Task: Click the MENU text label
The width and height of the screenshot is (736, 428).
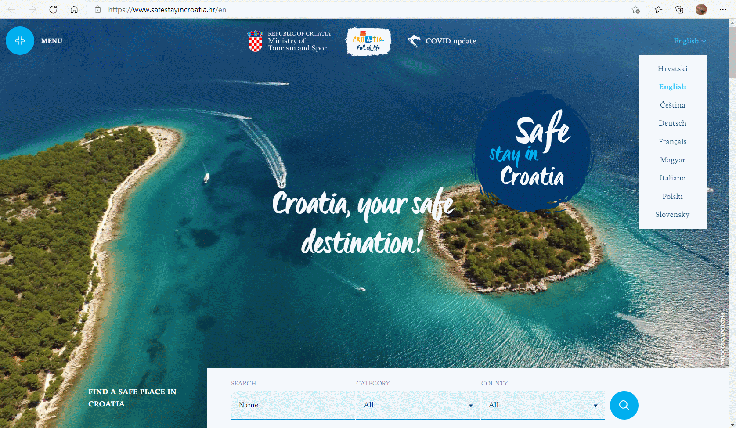Action: click(52, 41)
